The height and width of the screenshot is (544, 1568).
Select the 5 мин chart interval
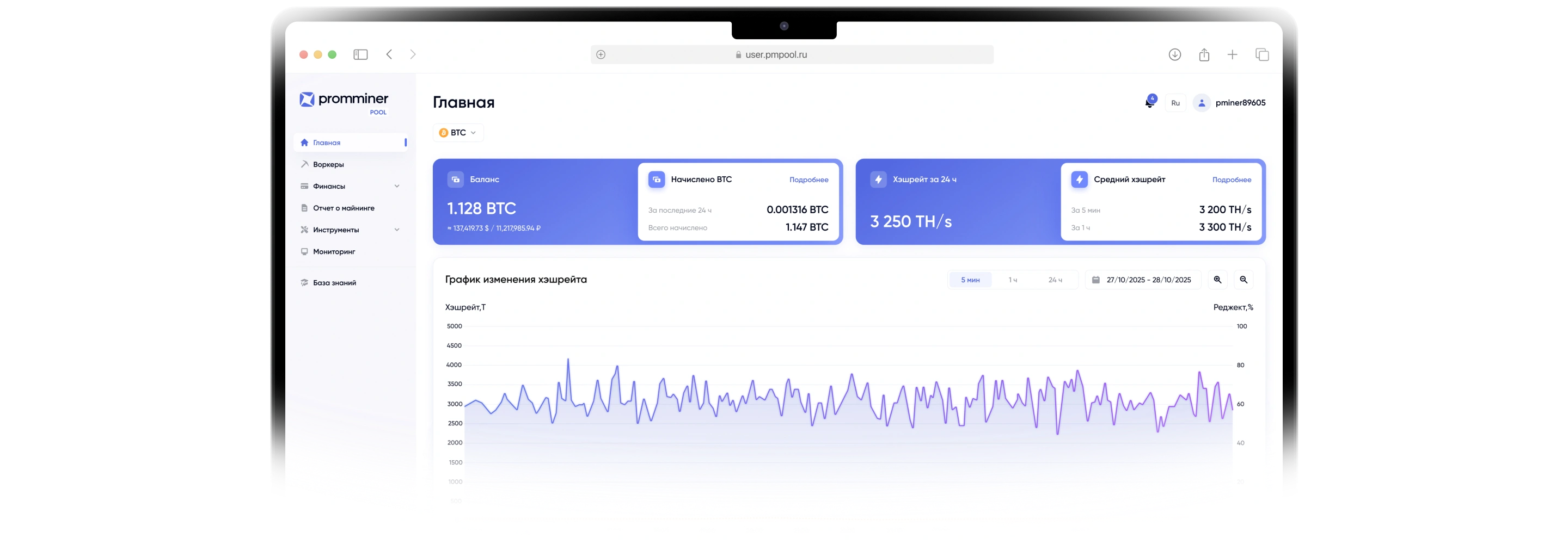point(970,280)
